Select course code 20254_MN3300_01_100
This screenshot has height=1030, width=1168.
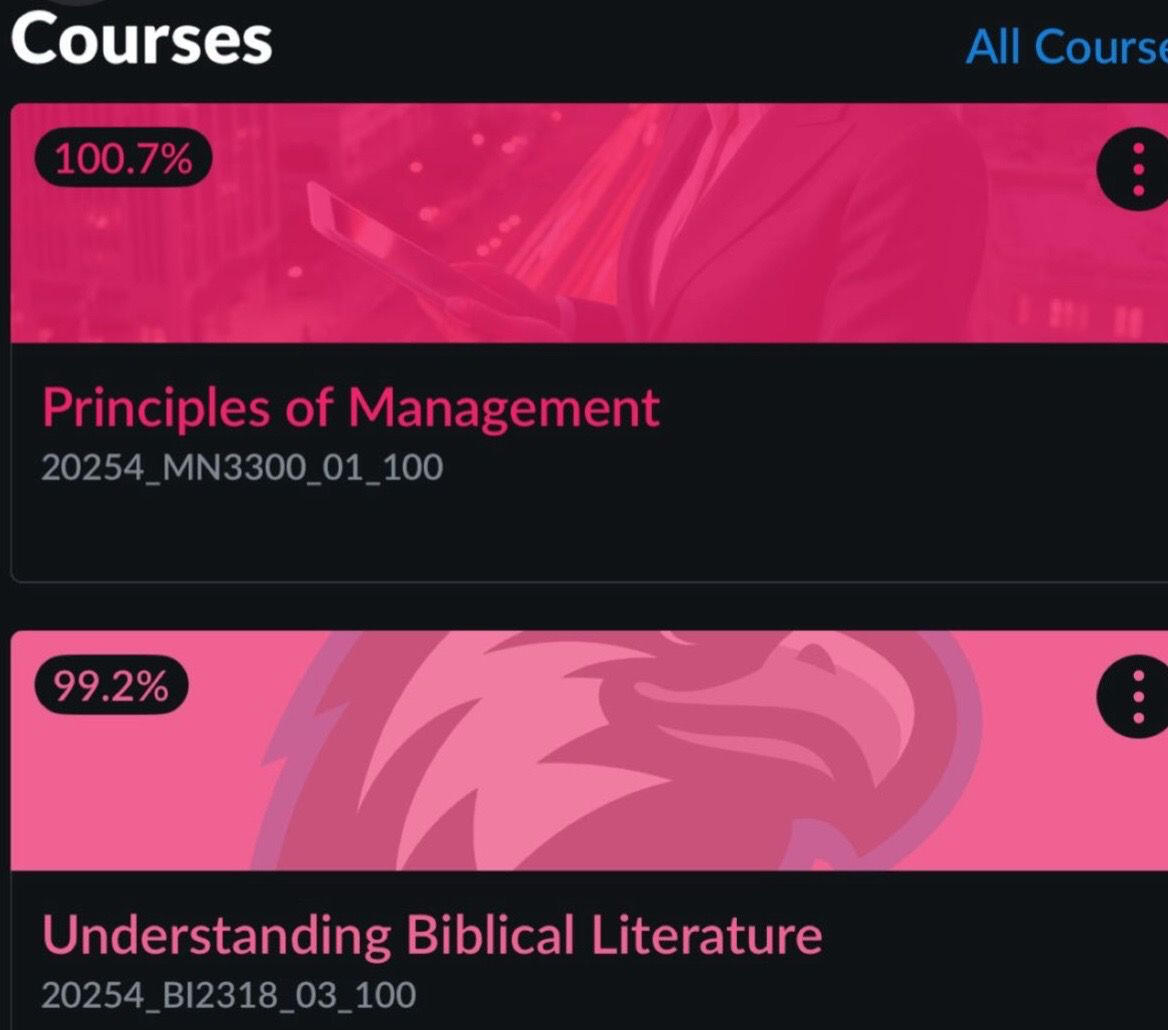coord(242,468)
